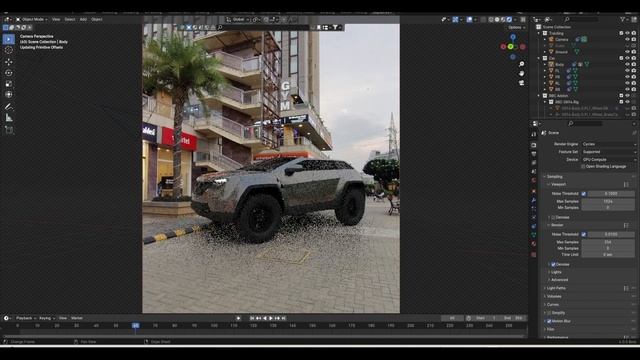Toggle Open Shading Language checkbox
Viewport: 640px width, 360px height.
(x=583, y=167)
